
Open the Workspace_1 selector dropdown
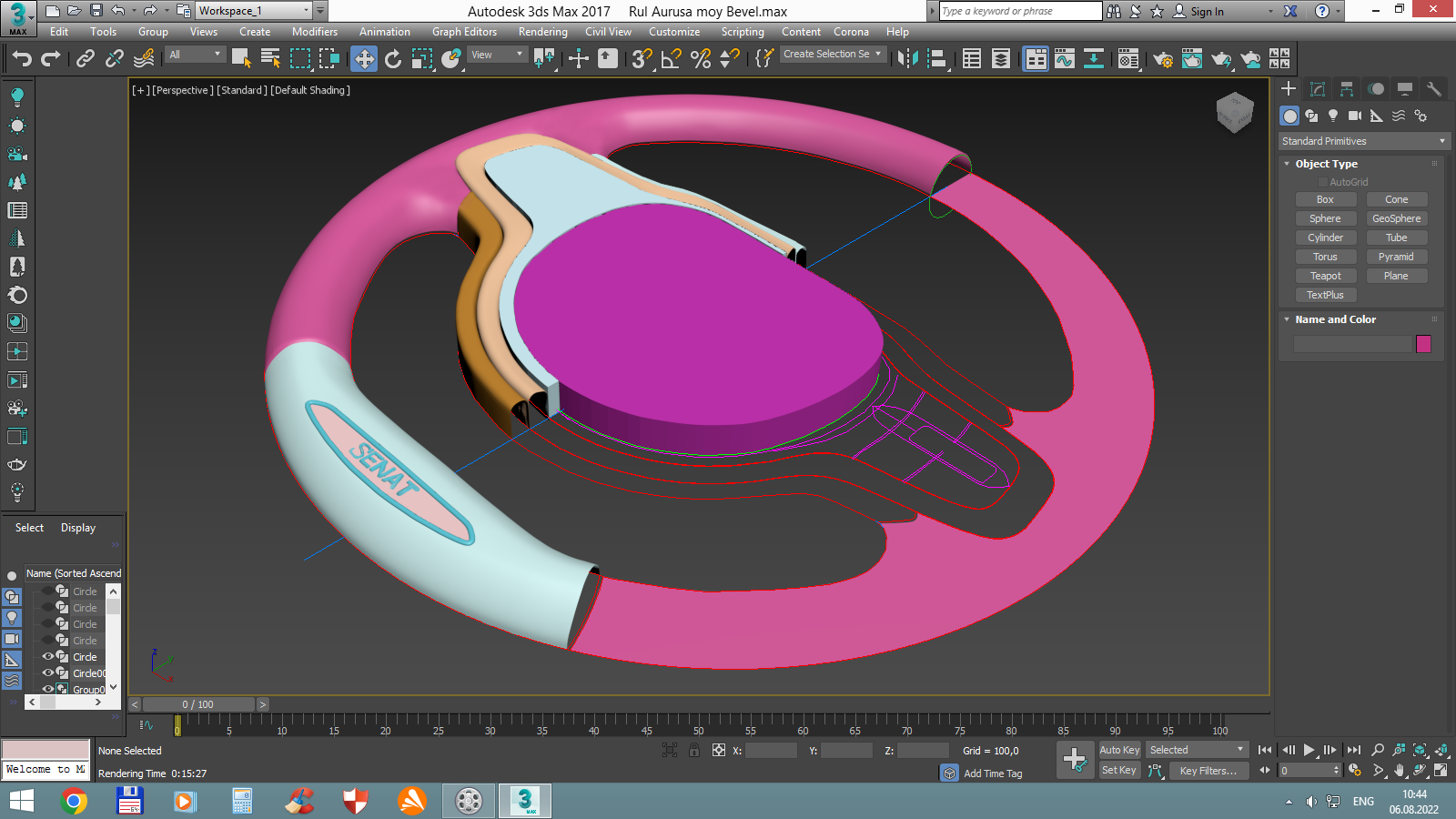tap(255, 11)
